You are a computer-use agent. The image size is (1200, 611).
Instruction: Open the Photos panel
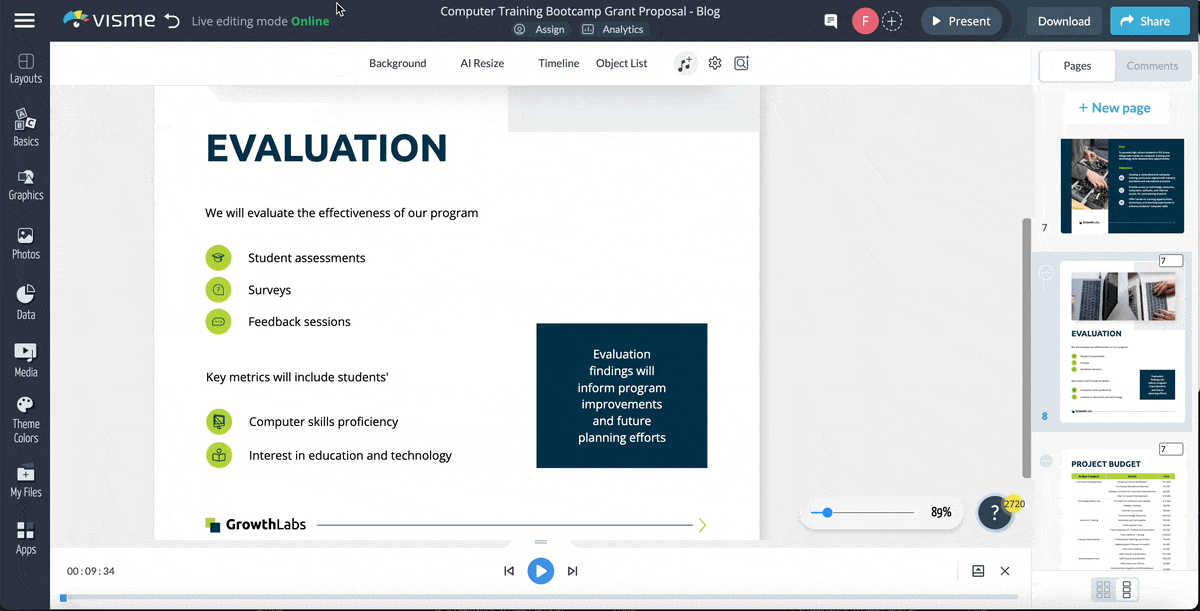point(25,242)
